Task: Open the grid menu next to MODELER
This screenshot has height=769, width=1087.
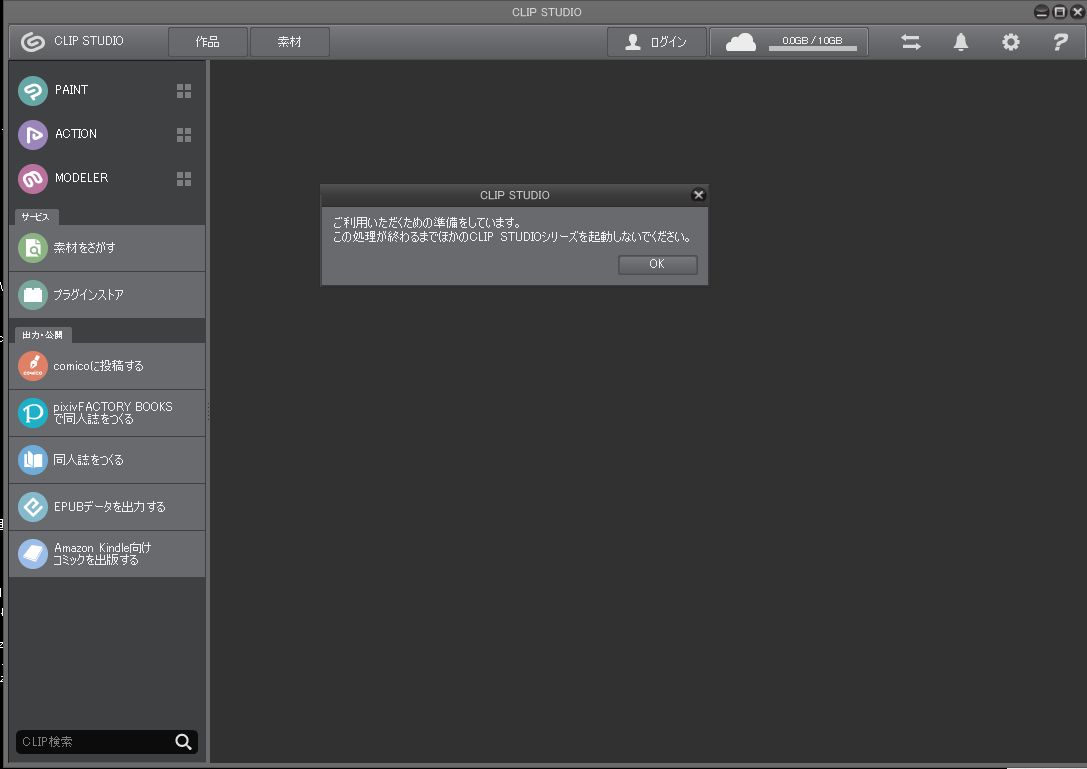Action: point(184,179)
